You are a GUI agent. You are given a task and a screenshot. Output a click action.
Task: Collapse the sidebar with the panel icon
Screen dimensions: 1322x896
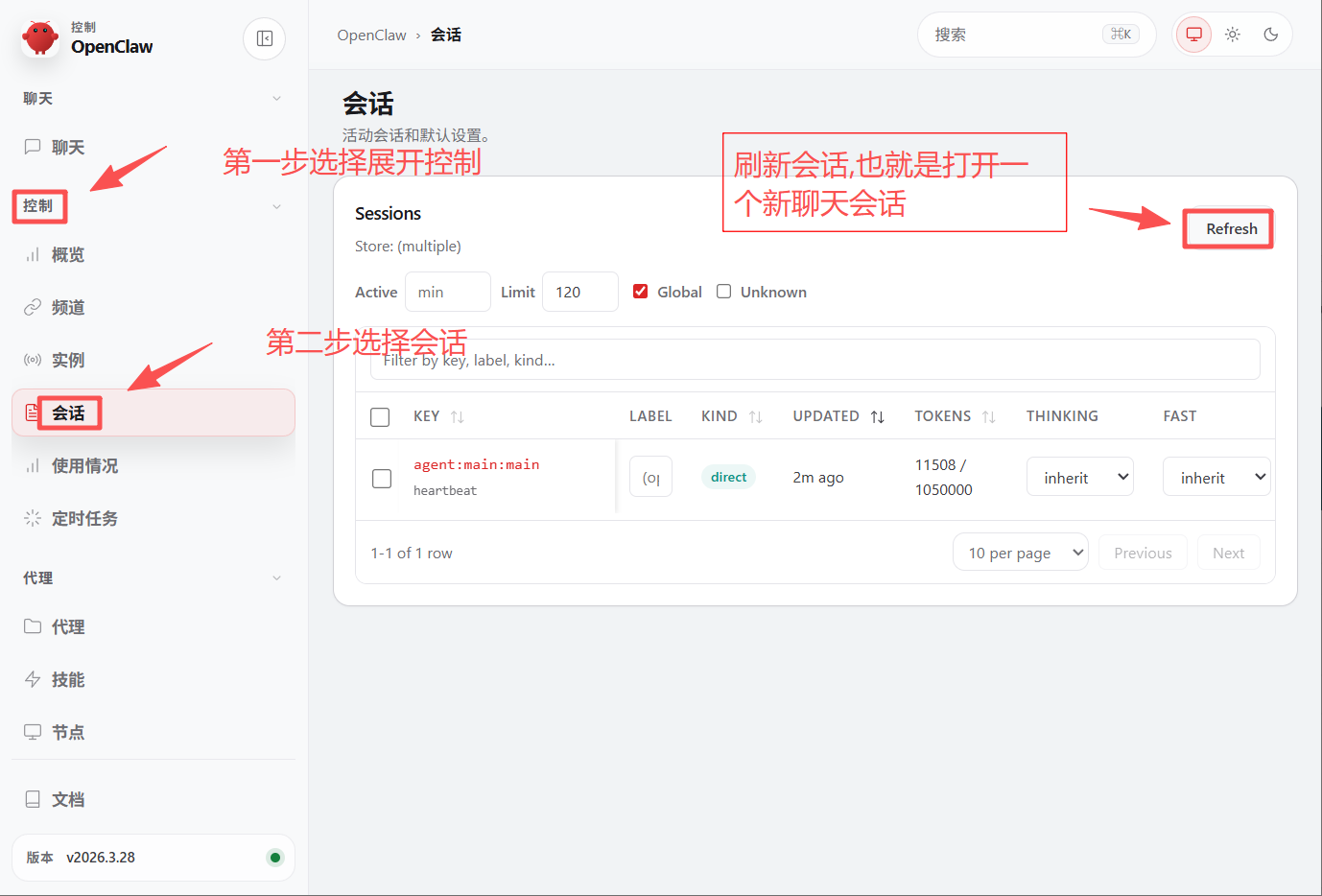(265, 38)
